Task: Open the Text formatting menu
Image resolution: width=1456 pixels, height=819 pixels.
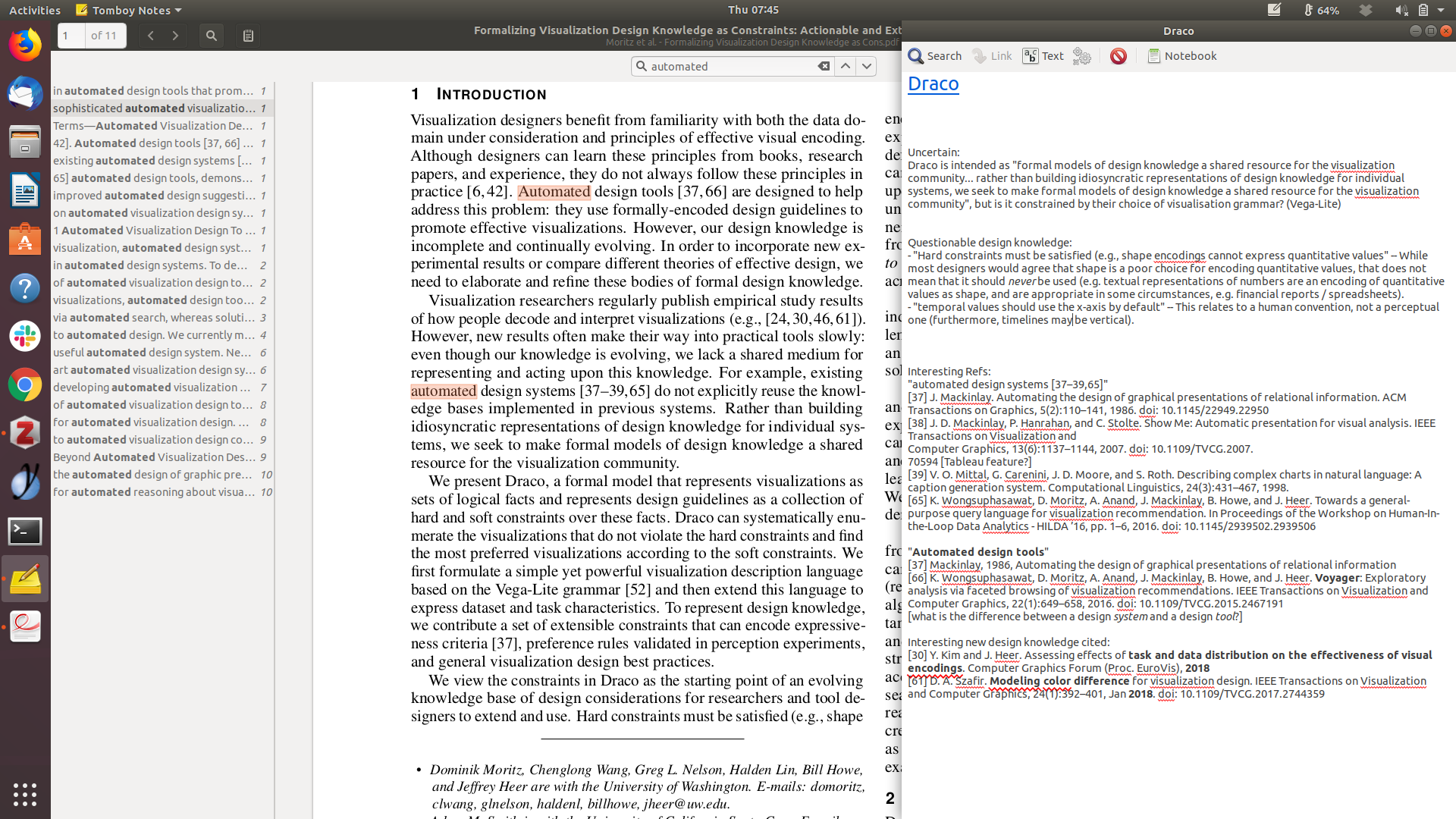Action: pos(1043,56)
